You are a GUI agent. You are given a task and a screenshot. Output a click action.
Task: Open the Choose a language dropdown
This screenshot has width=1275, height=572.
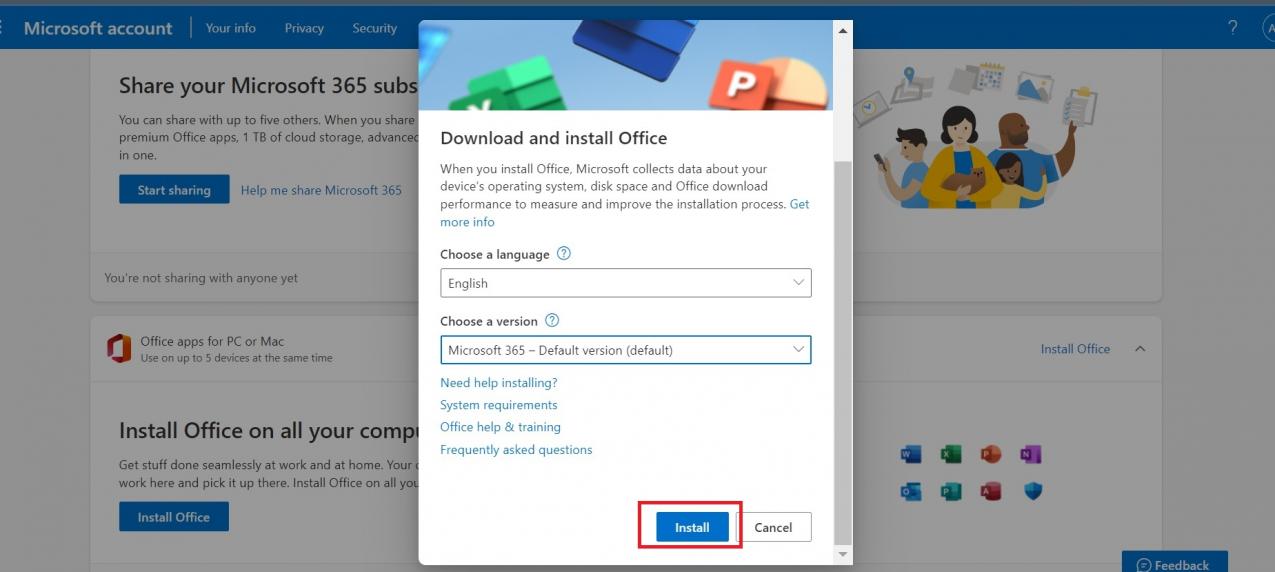[625, 283]
